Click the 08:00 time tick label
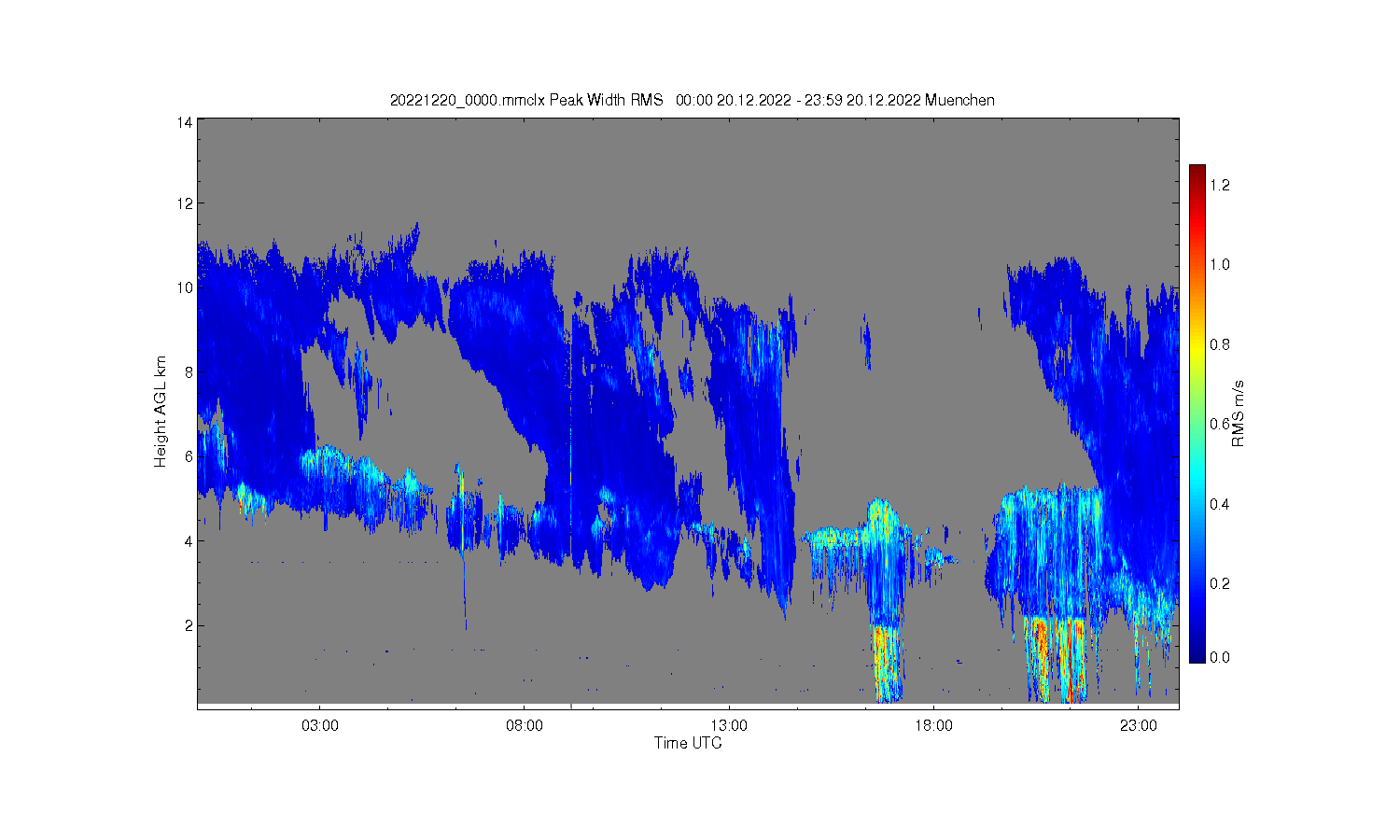1400x840 pixels. (x=525, y=725)
